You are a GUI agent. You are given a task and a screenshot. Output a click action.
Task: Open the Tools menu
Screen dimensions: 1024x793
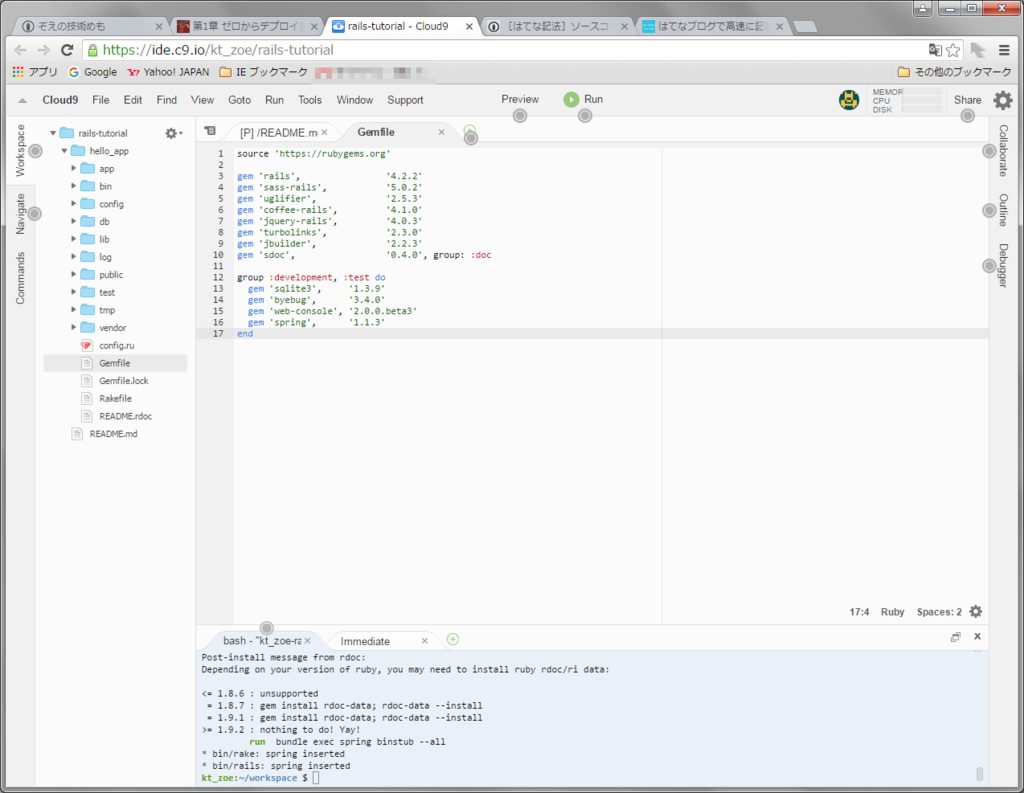tap(310, 100)
